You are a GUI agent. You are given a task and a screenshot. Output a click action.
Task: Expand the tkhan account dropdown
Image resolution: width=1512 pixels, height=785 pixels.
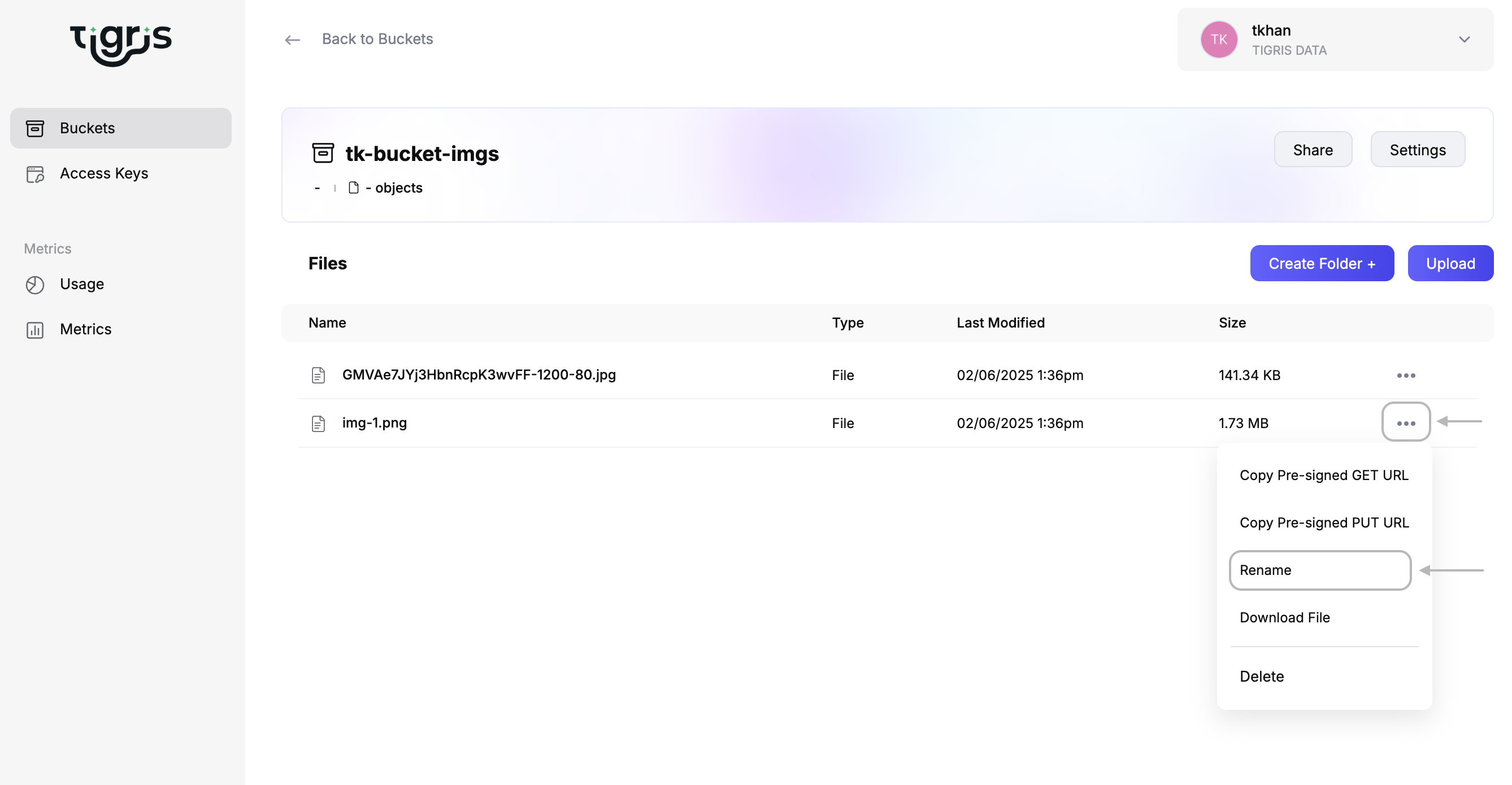pyautogui.click(x=1465, y=40)
